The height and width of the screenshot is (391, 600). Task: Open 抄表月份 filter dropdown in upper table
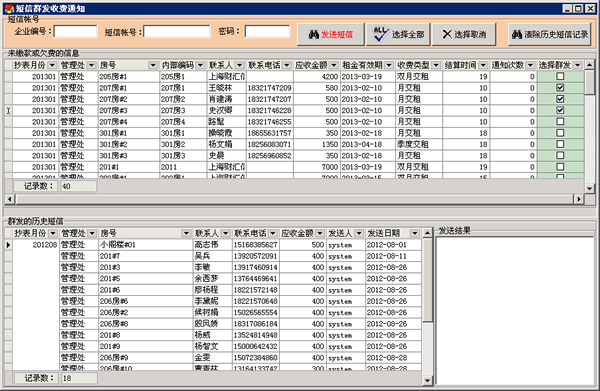point(52,65)
